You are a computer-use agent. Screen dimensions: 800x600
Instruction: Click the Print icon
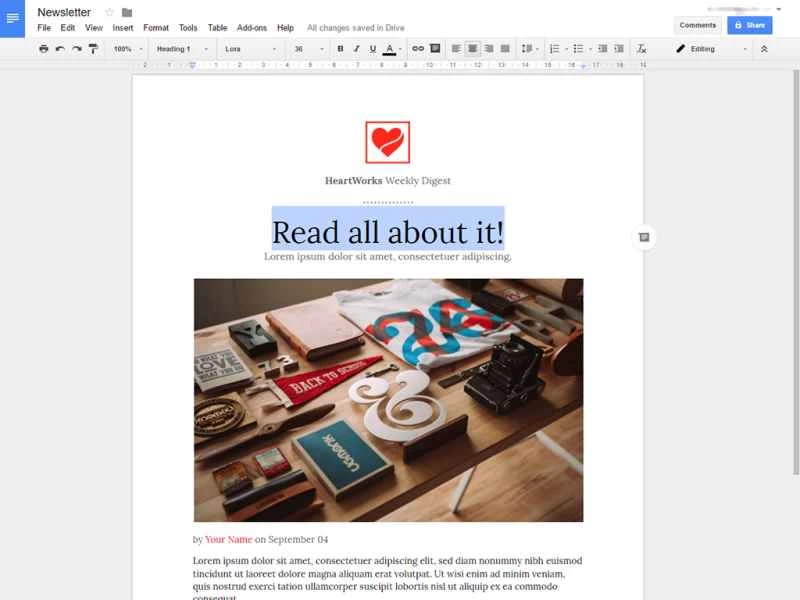[x=42, y=47]
